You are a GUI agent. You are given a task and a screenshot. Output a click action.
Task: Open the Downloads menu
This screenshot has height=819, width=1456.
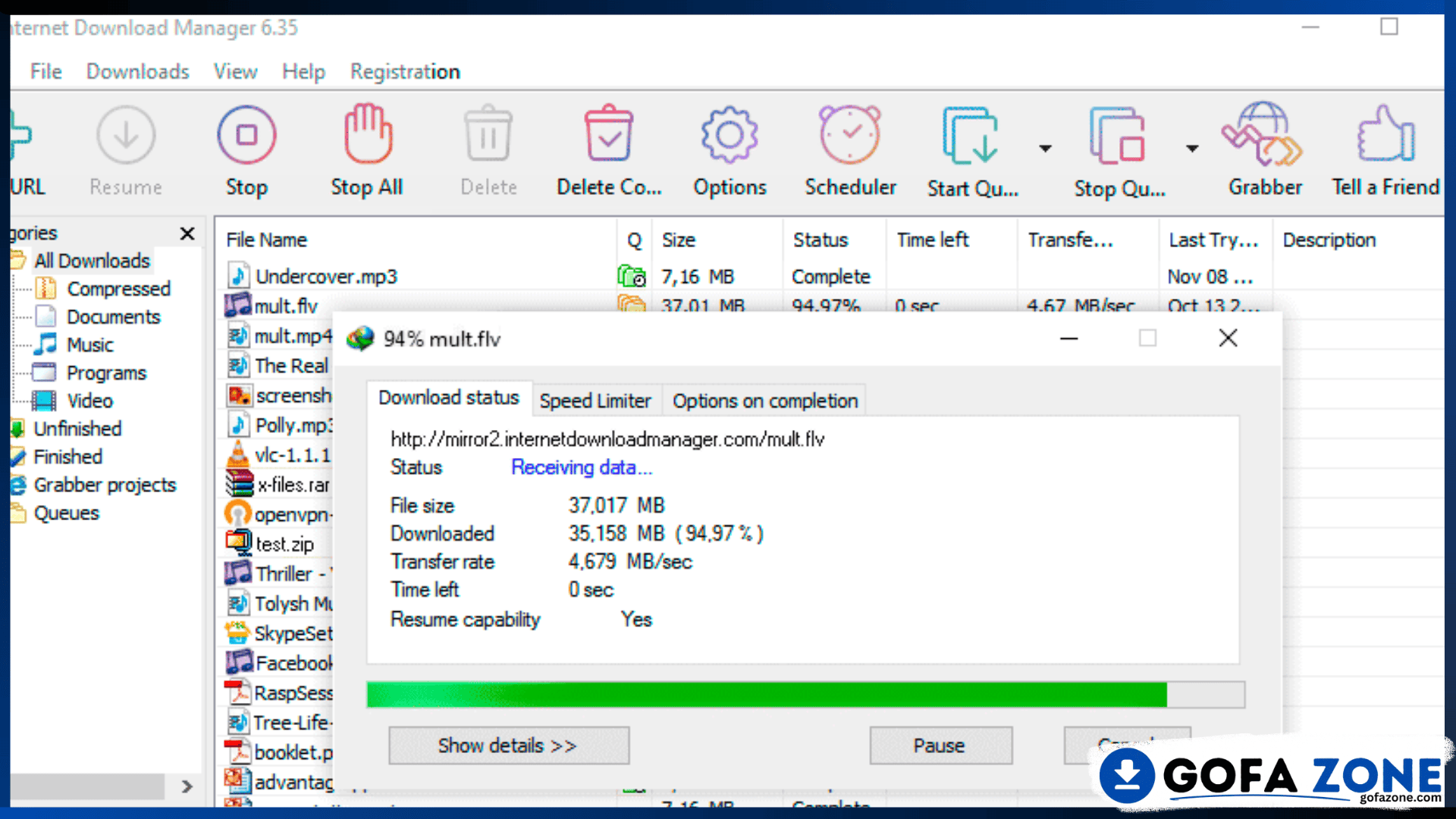pyautogui.click(x=137, y=71)
